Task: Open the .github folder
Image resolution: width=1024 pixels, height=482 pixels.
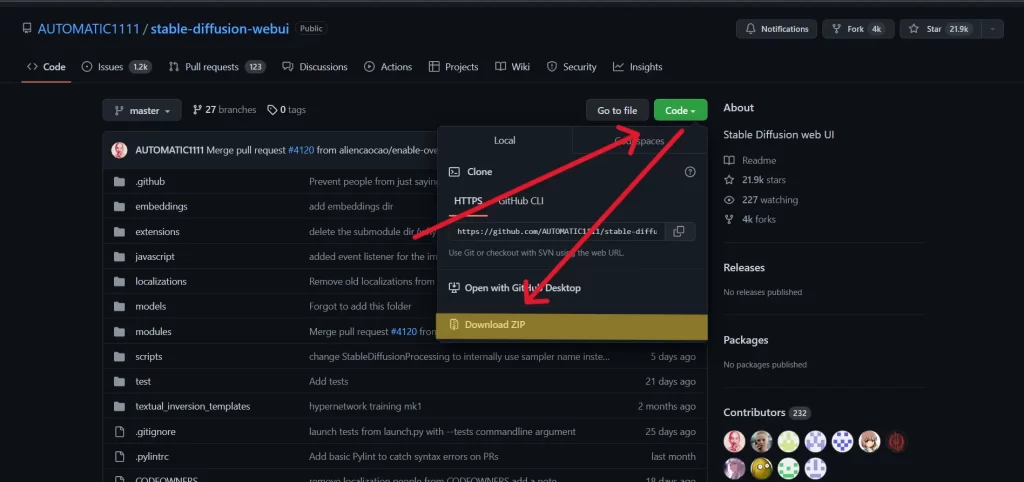Action: tap(150, 182)
